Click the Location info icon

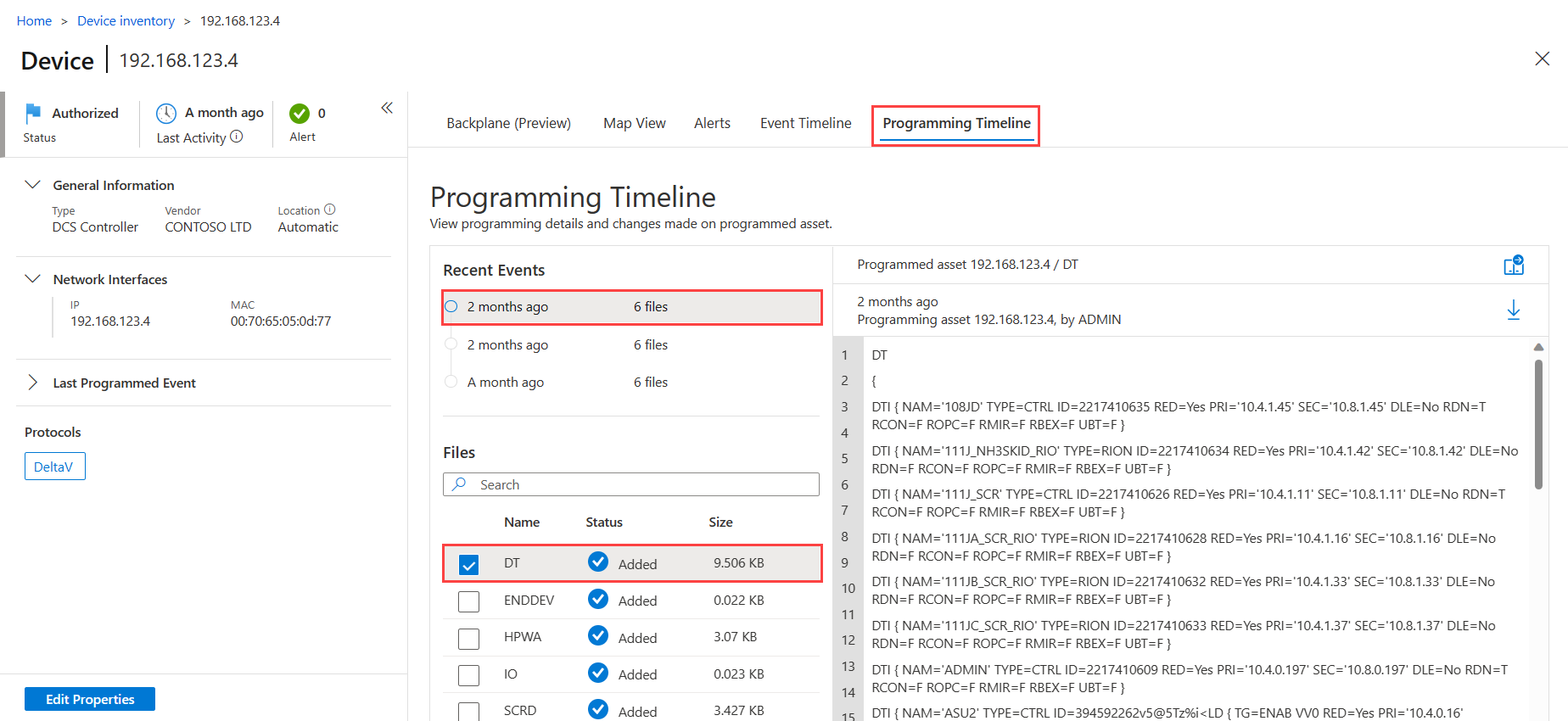(x=330, y=210)
